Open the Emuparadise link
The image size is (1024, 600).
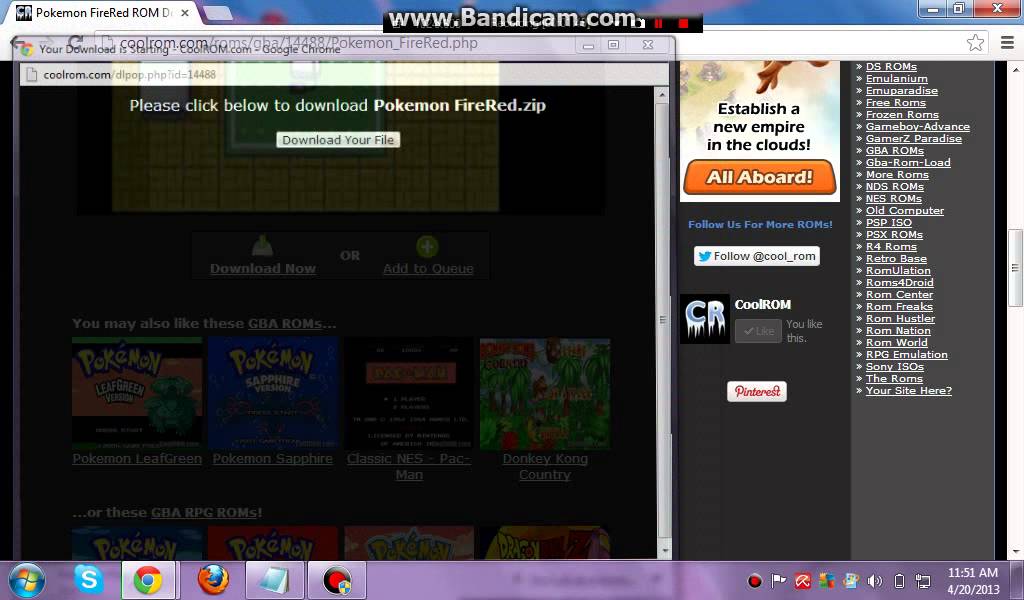(901, 91)
